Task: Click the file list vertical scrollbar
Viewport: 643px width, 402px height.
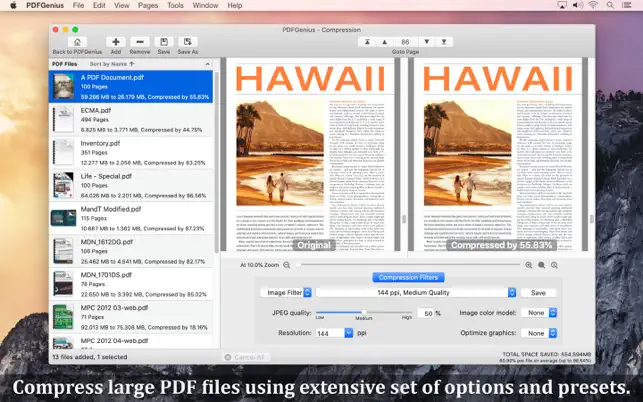Action: point(216,164)
